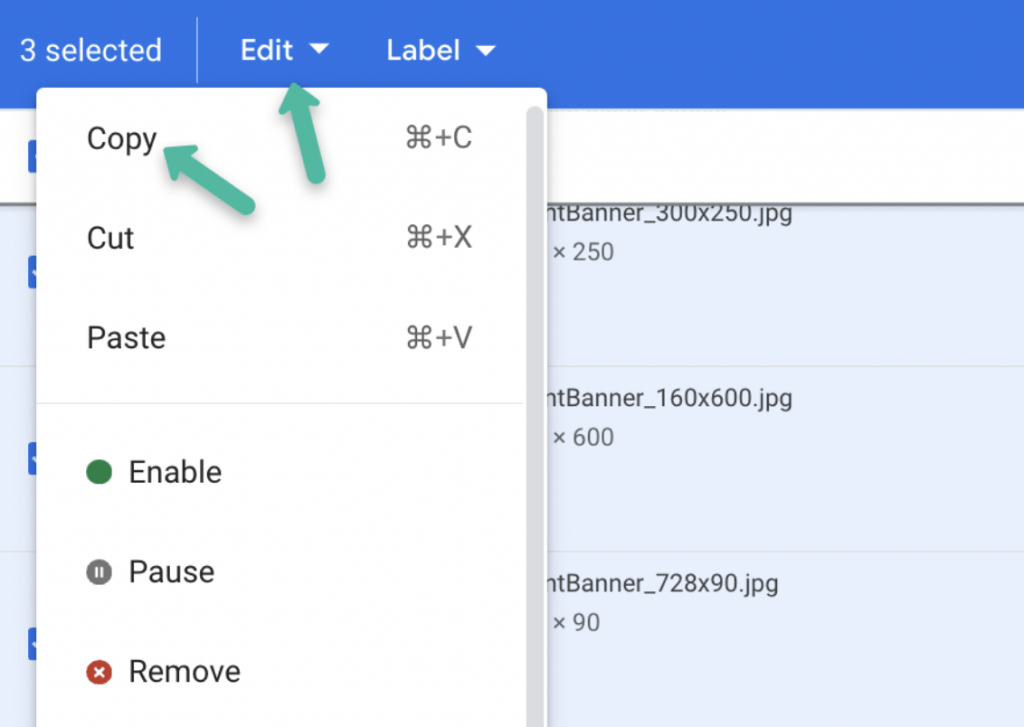Uncheck the 160x600 banner row checkbox
This screenshot has height=727, width=1024.
(x=32, y=457)
